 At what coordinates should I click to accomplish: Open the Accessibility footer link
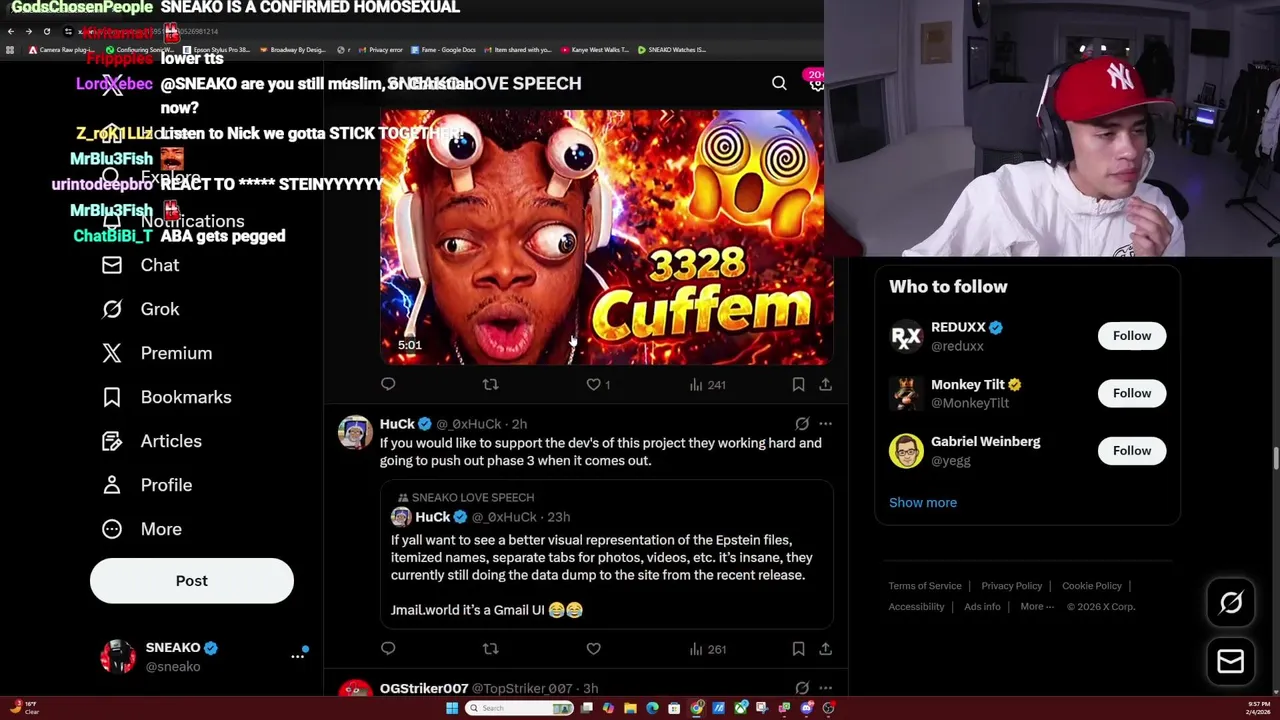click(x=916, y=607)
